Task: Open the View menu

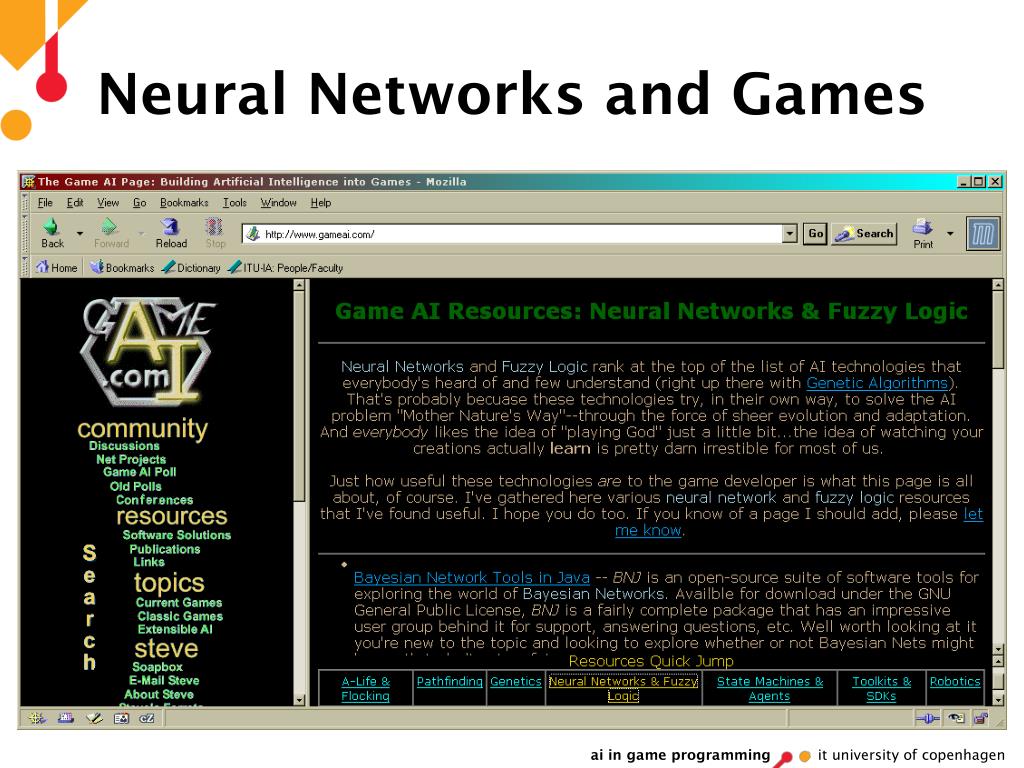Action: click(108, 202)
